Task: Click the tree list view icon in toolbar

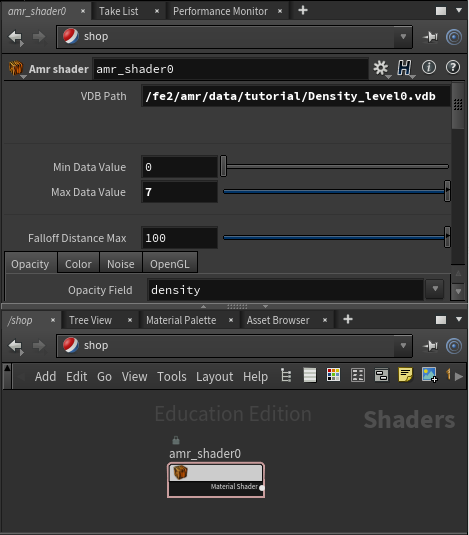Action: tap(286, 376)
